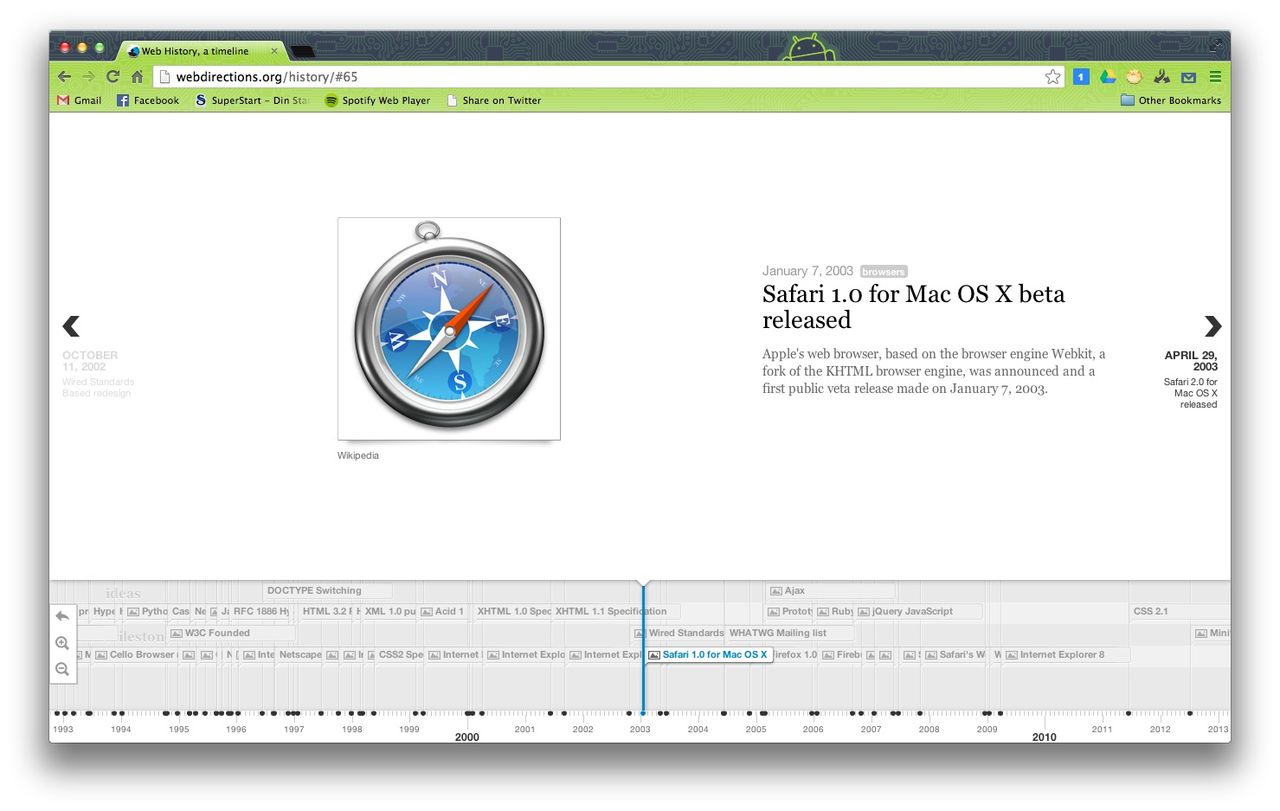Reload the page
Image resolution: width=1280 pixels, height=811 pixels.
click(x=113, y=77)
